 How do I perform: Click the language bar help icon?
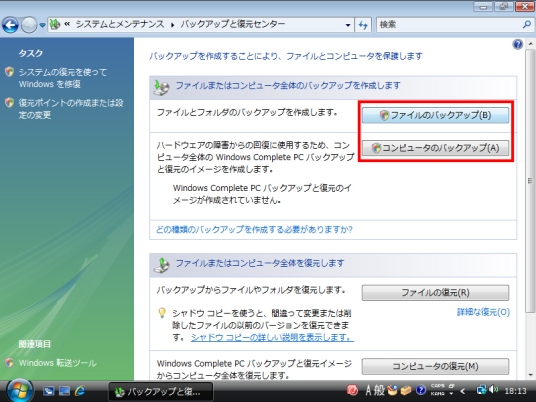(x=420, y=390)
